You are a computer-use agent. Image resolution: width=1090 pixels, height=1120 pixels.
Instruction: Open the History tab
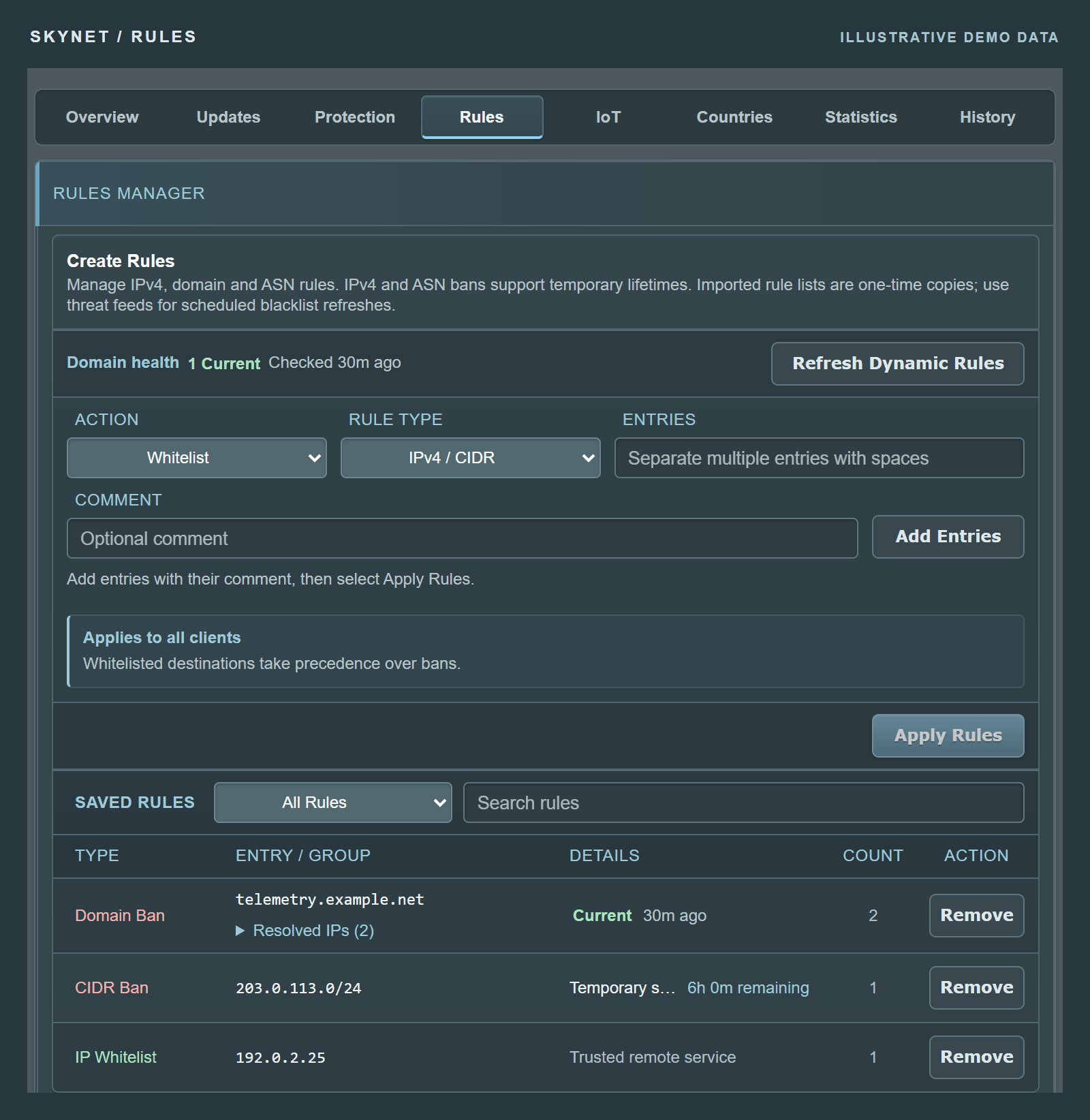coord(988,117)
